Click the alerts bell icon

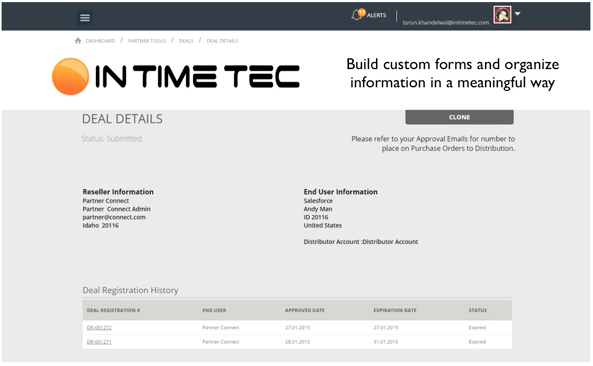click(x=357, y=15)
